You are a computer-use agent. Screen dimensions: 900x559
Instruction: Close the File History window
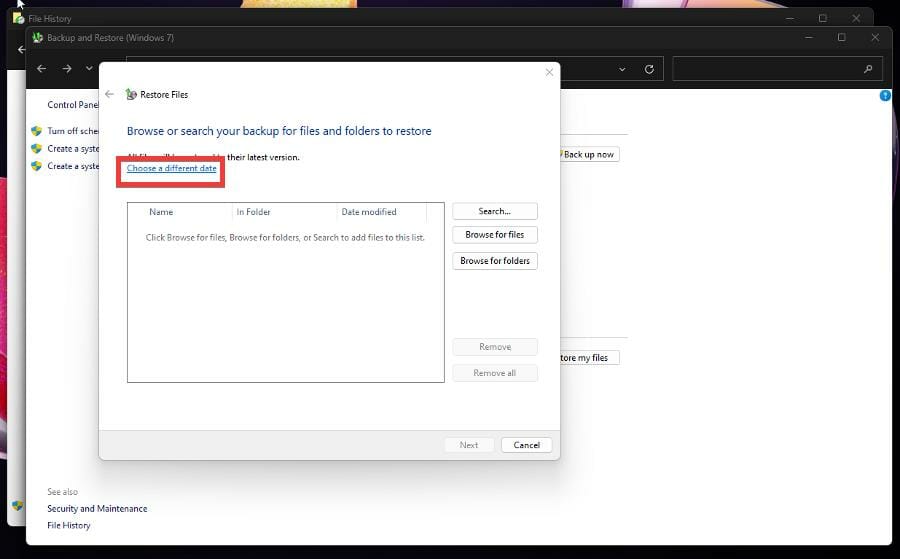click(856, 18)
